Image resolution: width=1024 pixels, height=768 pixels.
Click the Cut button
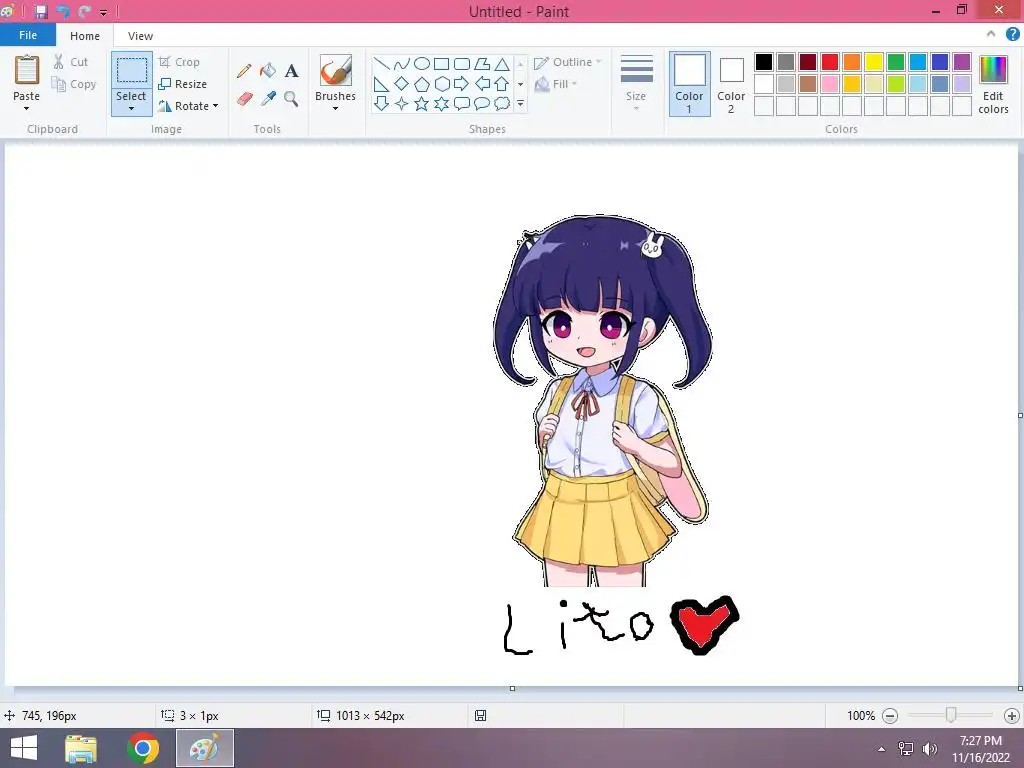pyautogui.click(x=71, y=62)
